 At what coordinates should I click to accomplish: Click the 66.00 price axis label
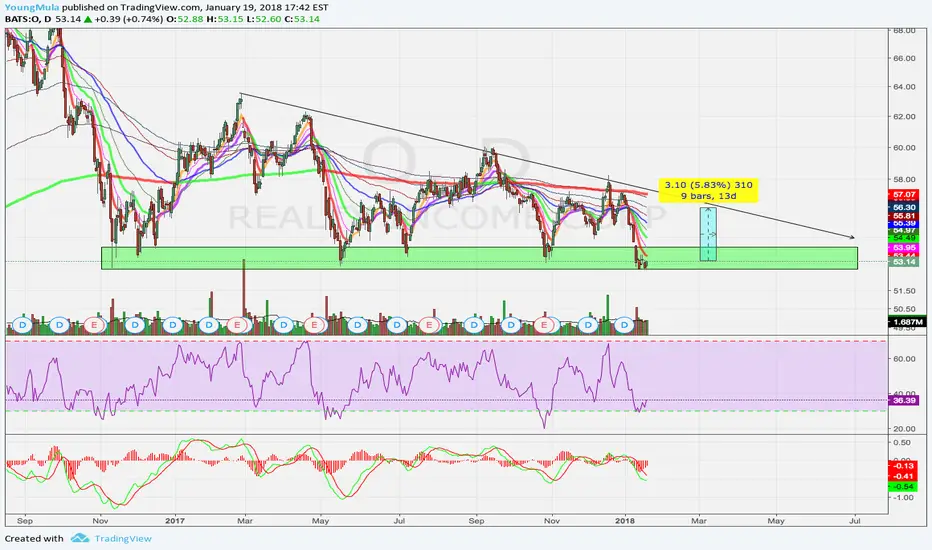[x=903, y=58]
